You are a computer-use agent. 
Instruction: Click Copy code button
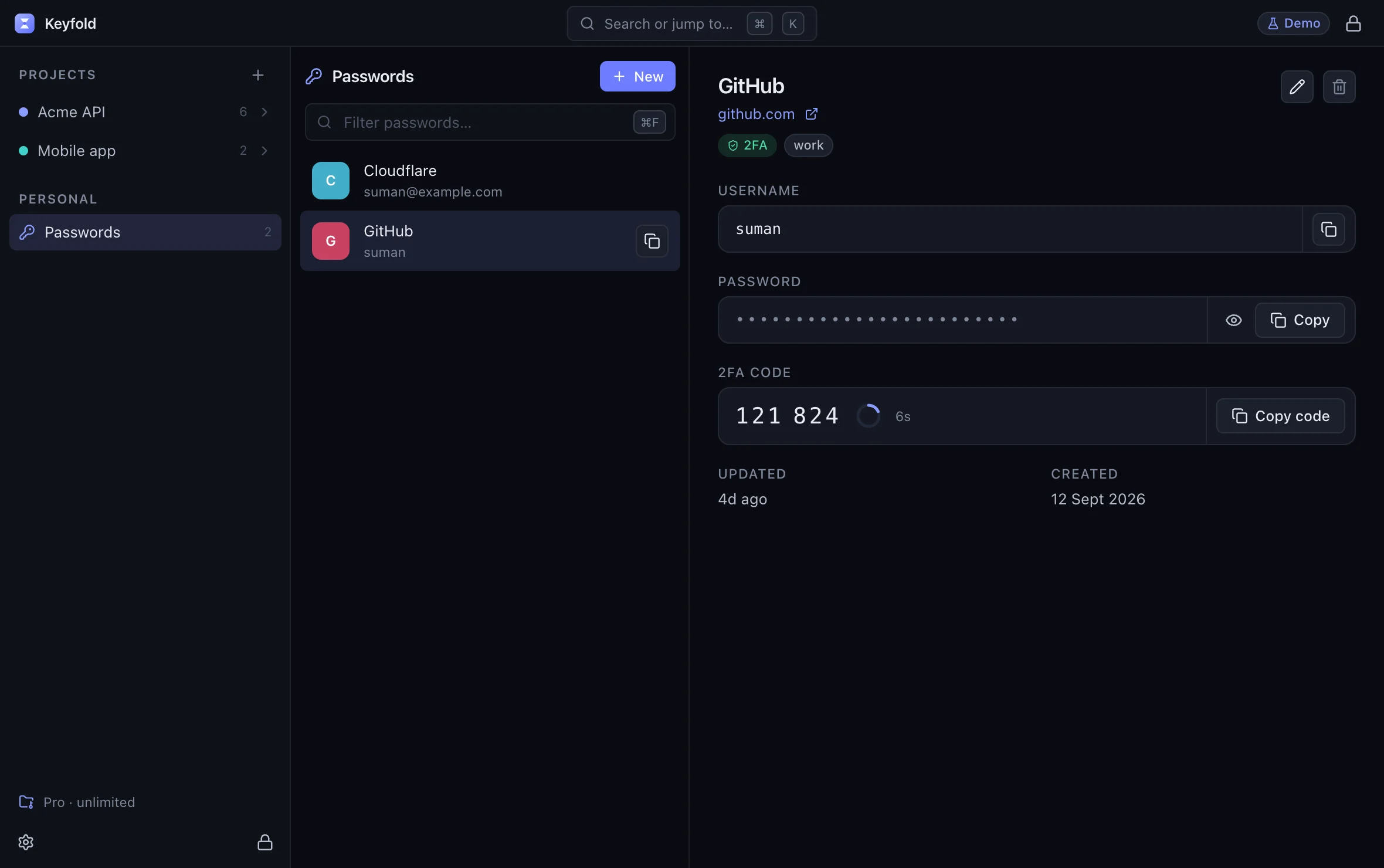pos(1280,416)
